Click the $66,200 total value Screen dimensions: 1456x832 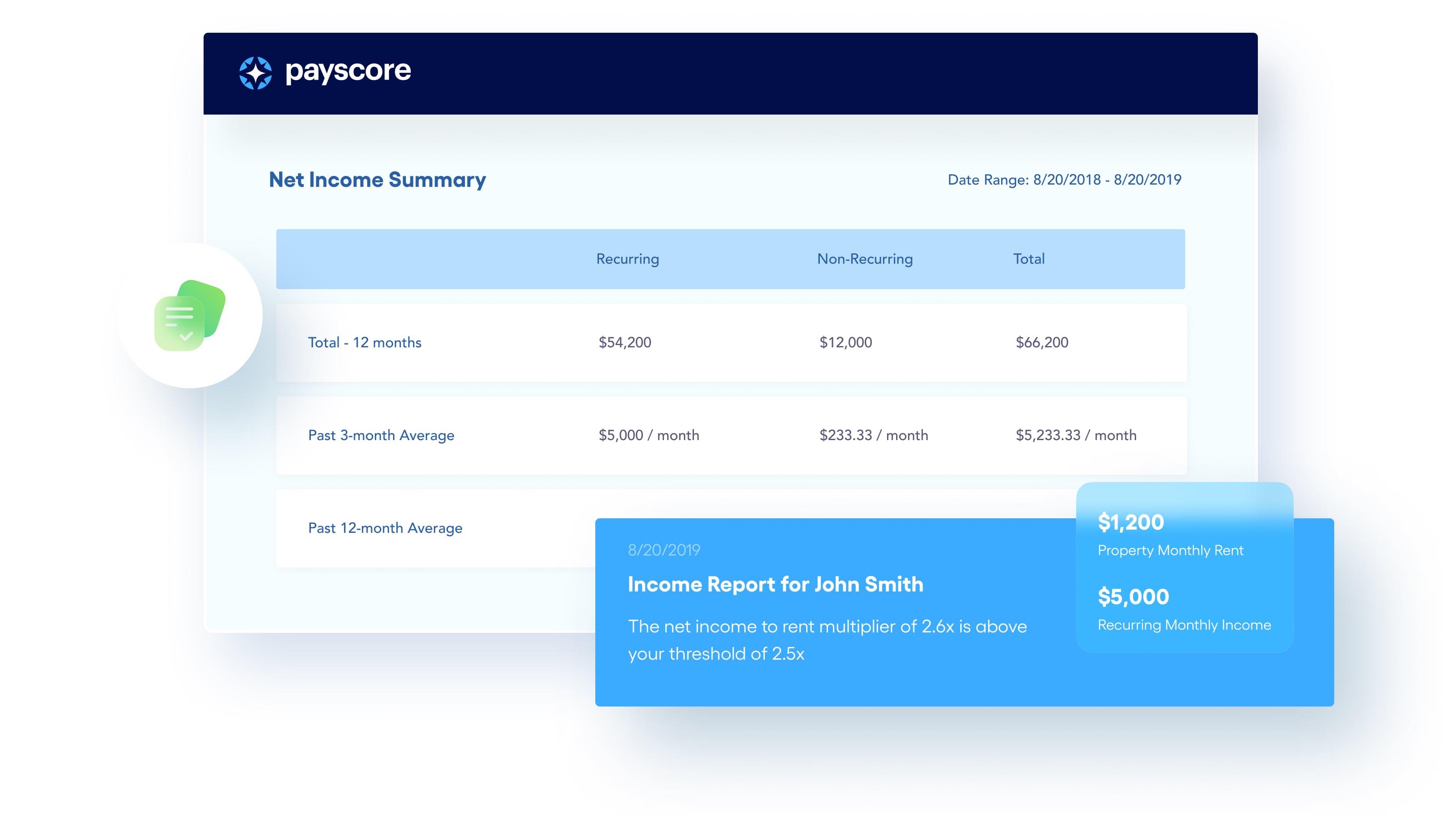1042,342
